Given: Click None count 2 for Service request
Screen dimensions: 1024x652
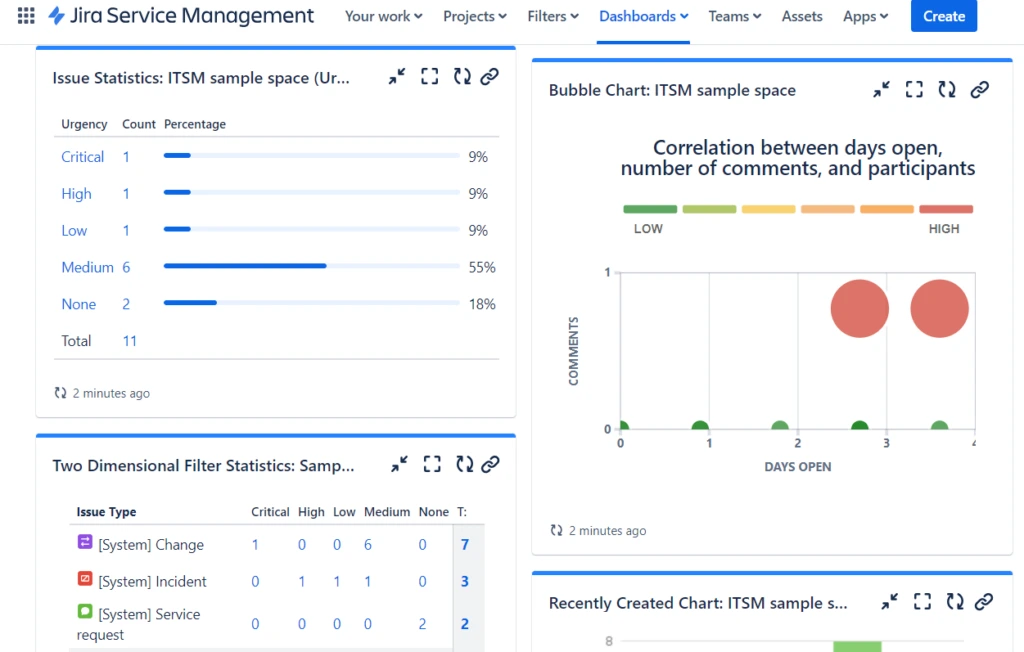Looking at the screenshot, I should pyautogui.click(x=423, y=624).
